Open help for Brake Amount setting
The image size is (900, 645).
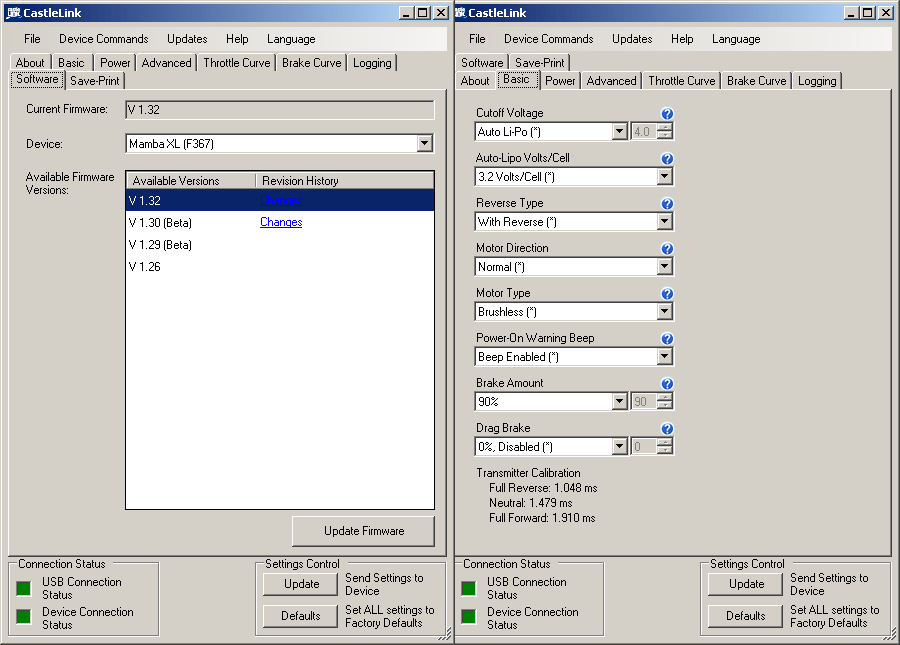click(x=666, y=383)
